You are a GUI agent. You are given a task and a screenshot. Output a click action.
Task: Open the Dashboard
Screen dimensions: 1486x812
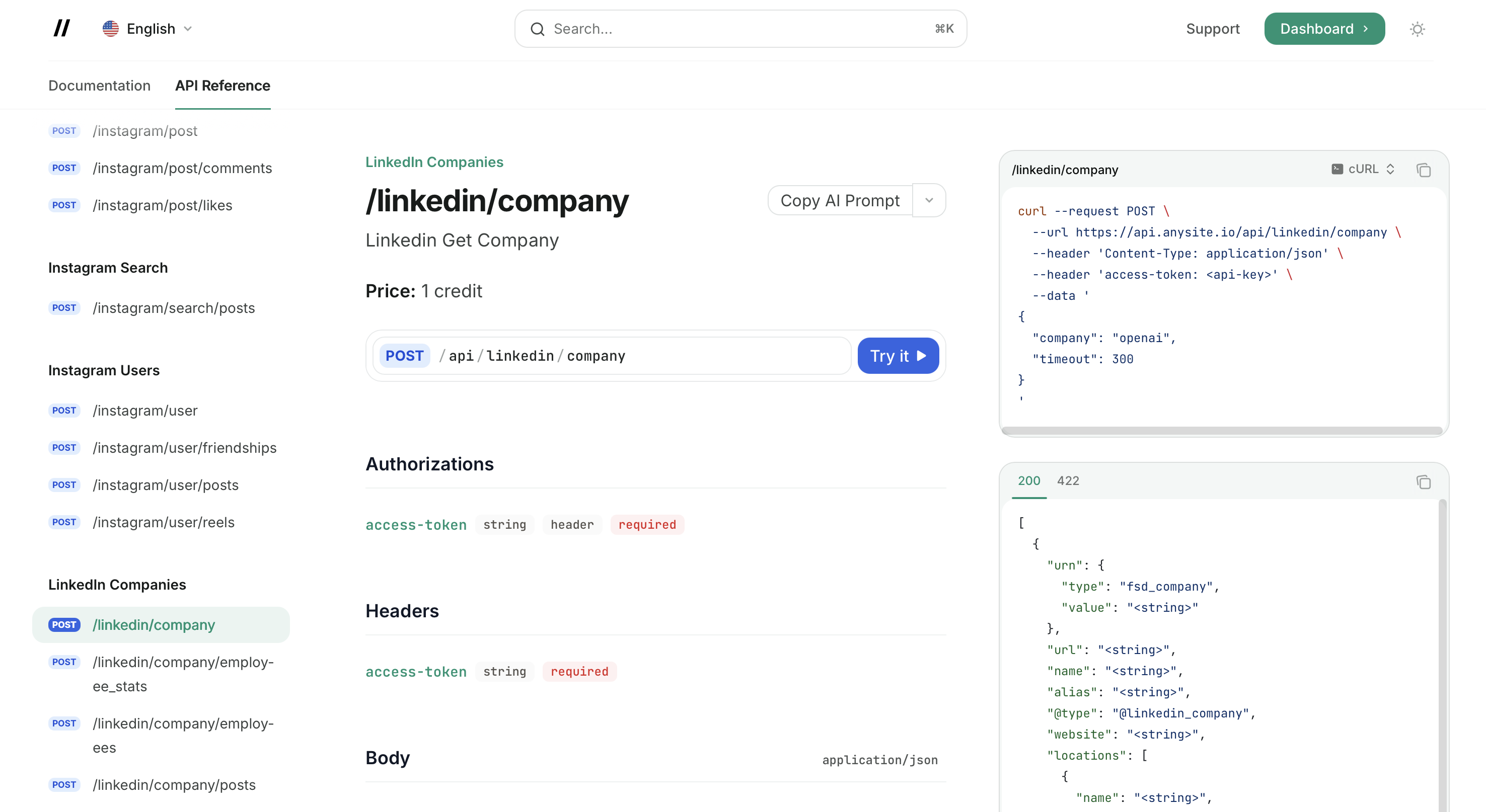tap(1323, 28)
